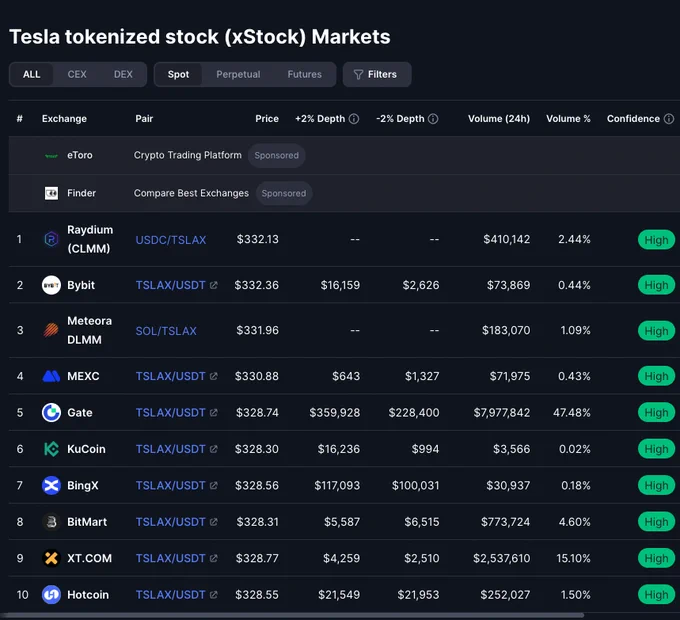The width and height of the screenshot is (680, 620).
Task: Click Compare Best Exchanges sponsored text
Action: [x=191, y=193]
